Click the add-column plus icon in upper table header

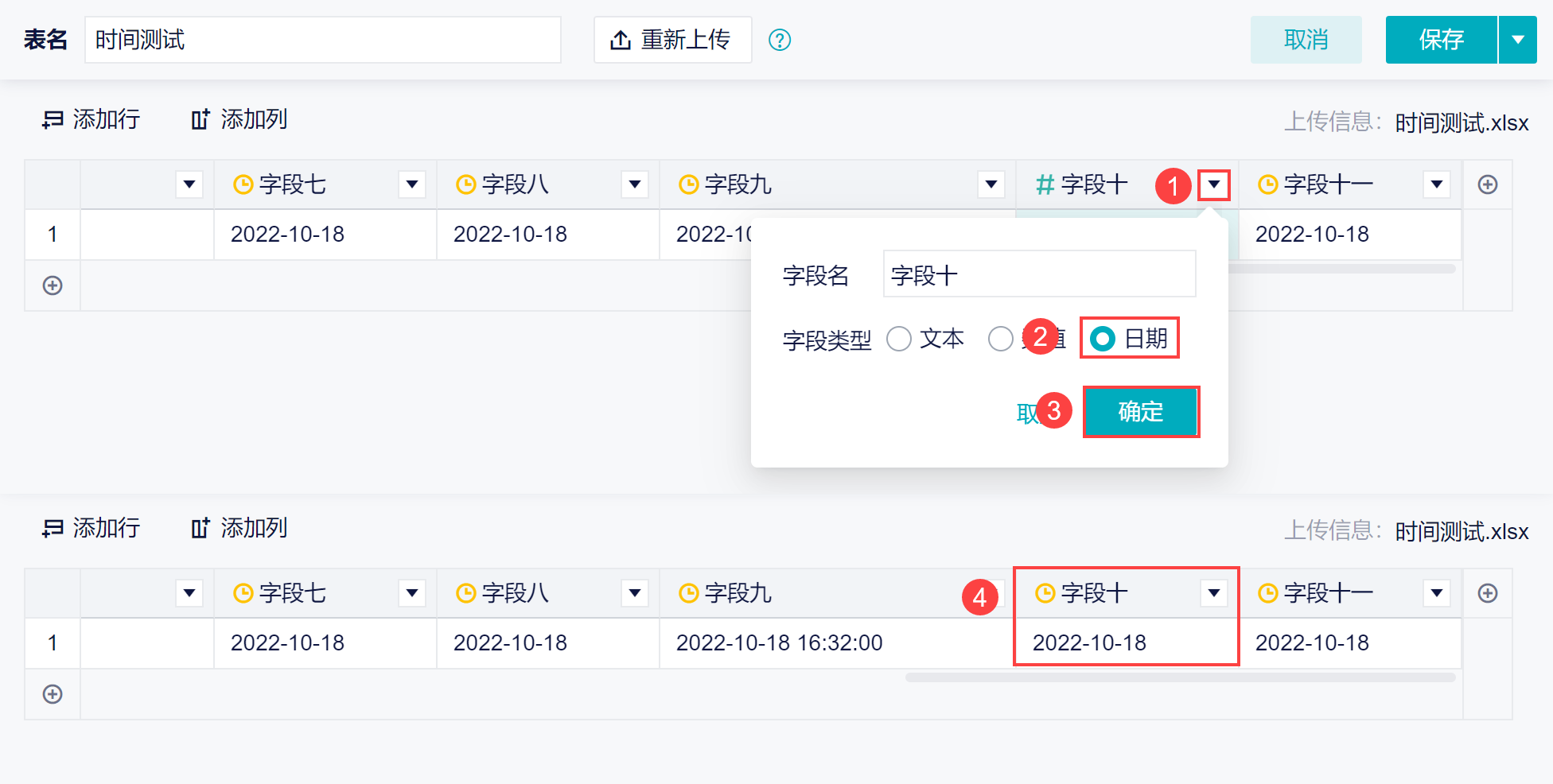click(x=1487, y=184)
